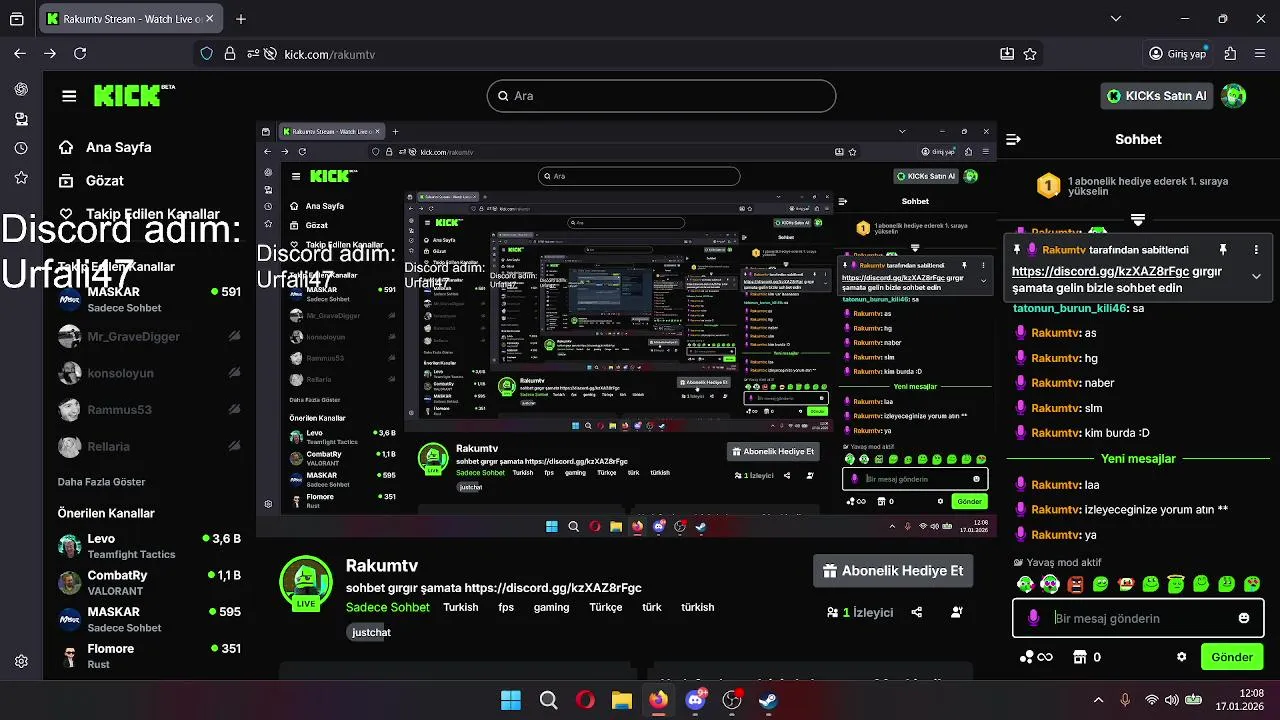The width and height of the screenshot is (1280, 720).
Task: Open the gift shop icon showing 0
Action: click(x=1087, y=657)
